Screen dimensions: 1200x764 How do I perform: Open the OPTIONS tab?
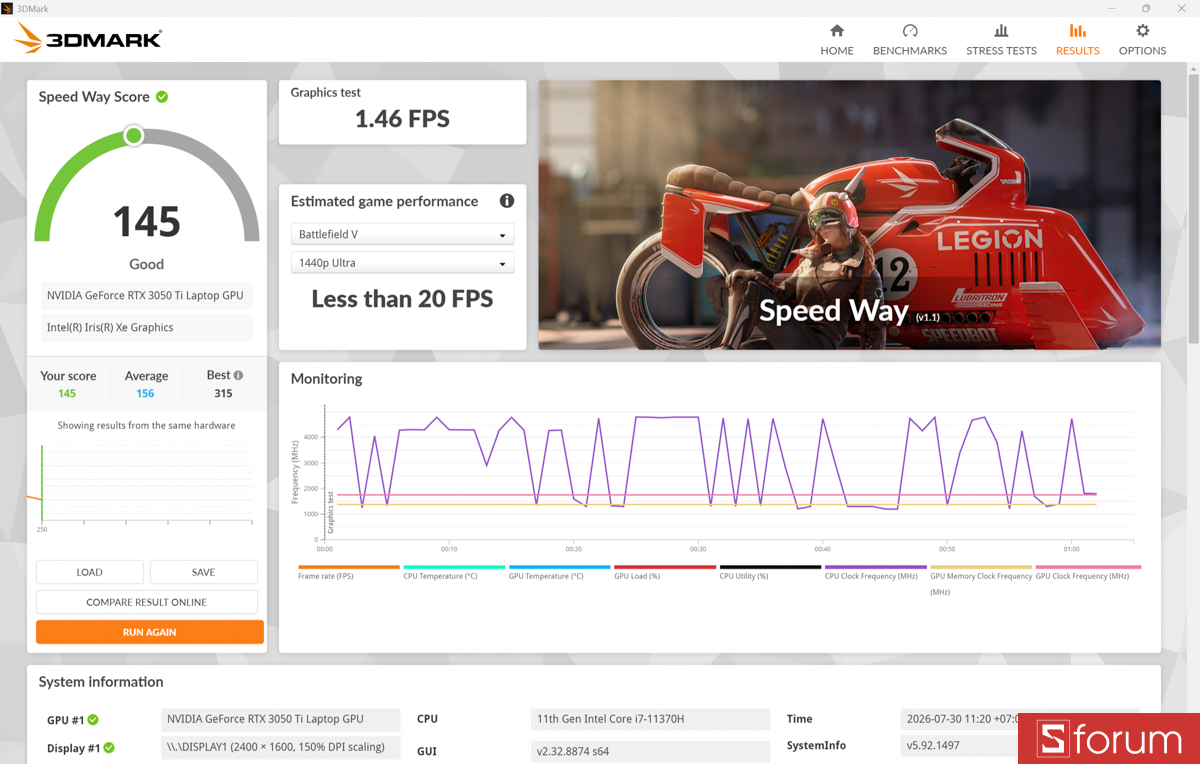point(1142,40)
